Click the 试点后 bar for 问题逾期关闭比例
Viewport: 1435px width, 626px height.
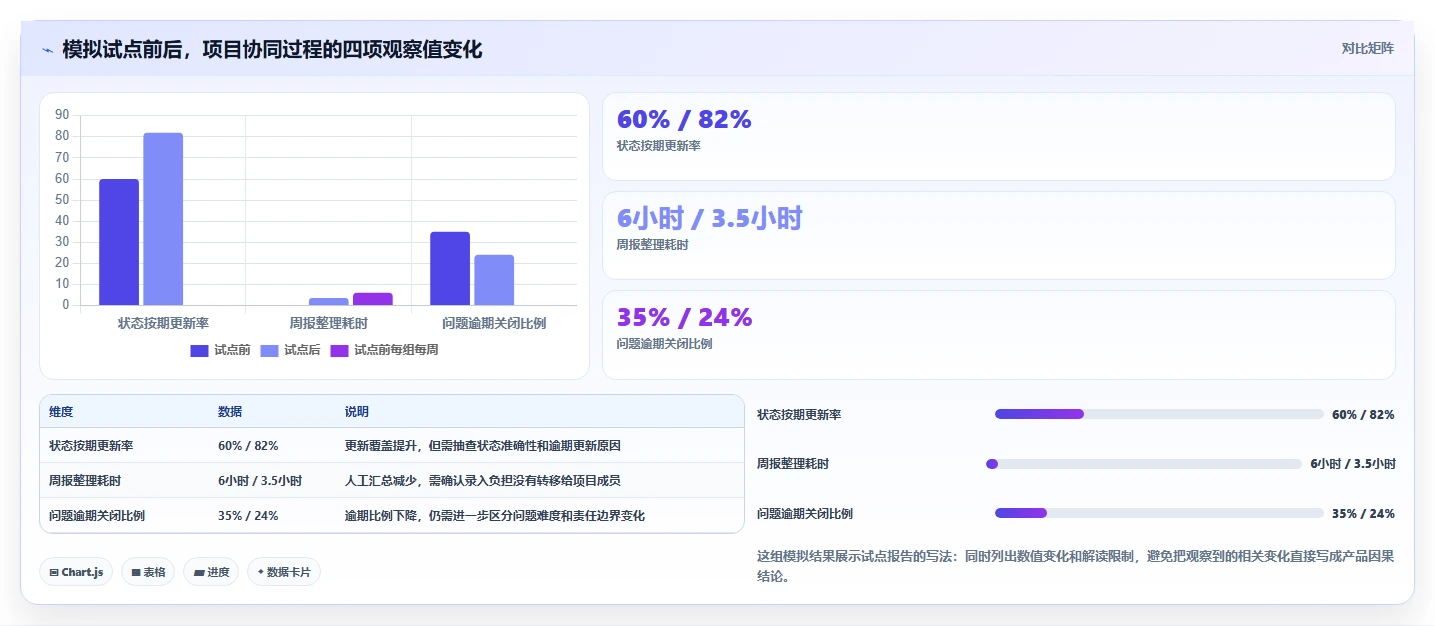pos(494,280)
